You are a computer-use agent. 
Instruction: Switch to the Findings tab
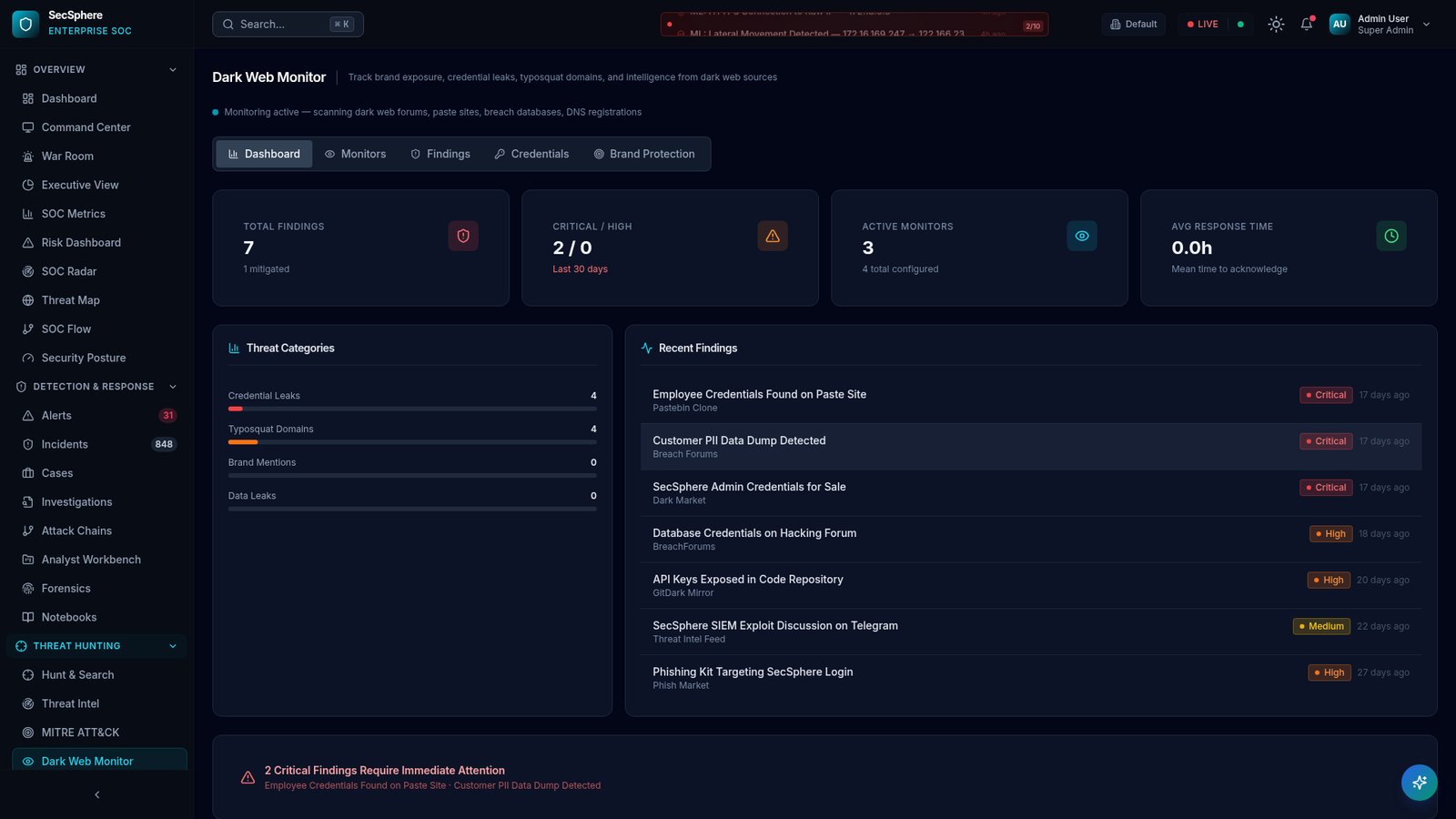[x=440, y=154]
